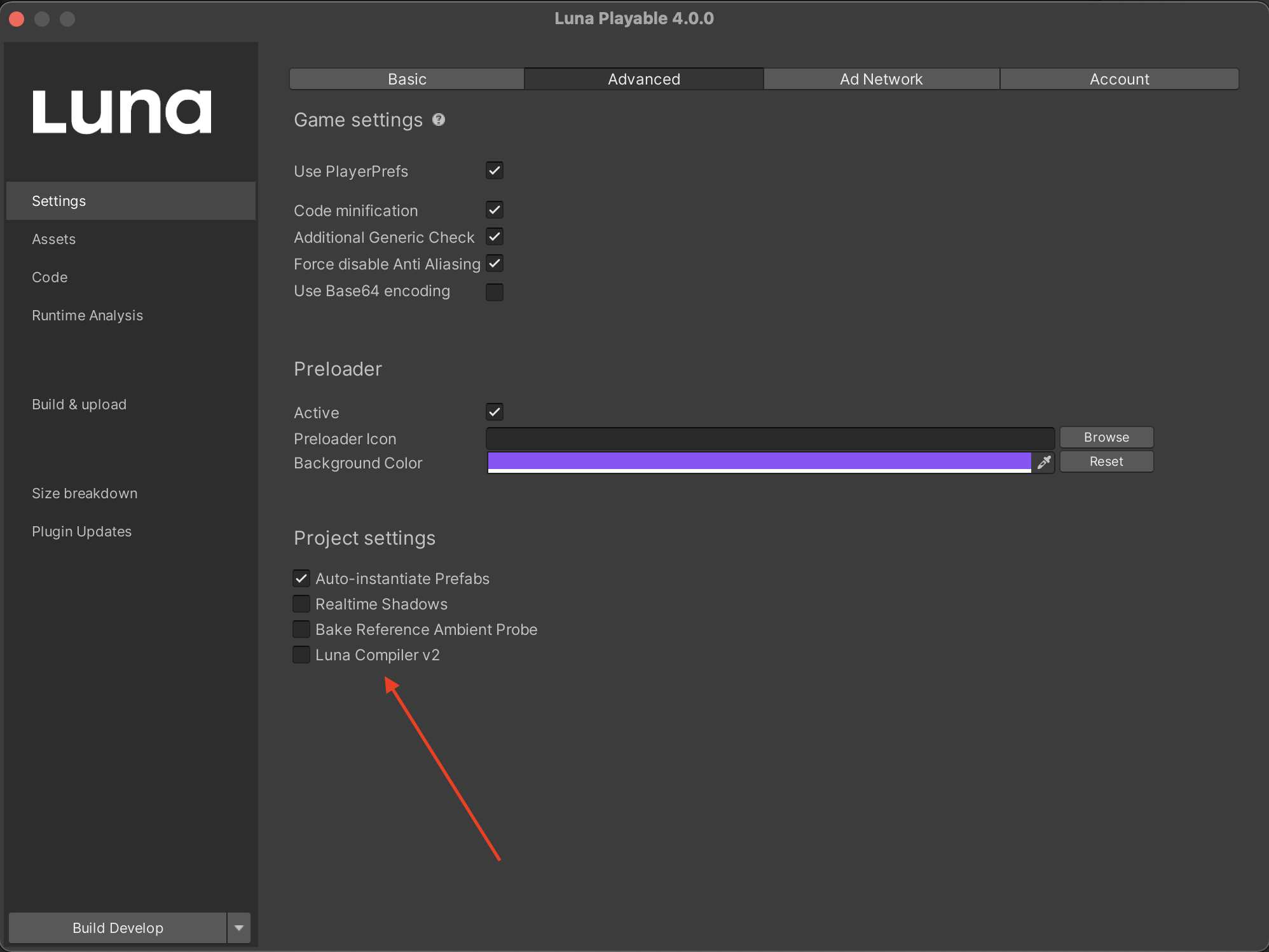Uncheck Auto-instantiate Prefabs
The image size is (1269, 952).
click(x=301, y=578)
